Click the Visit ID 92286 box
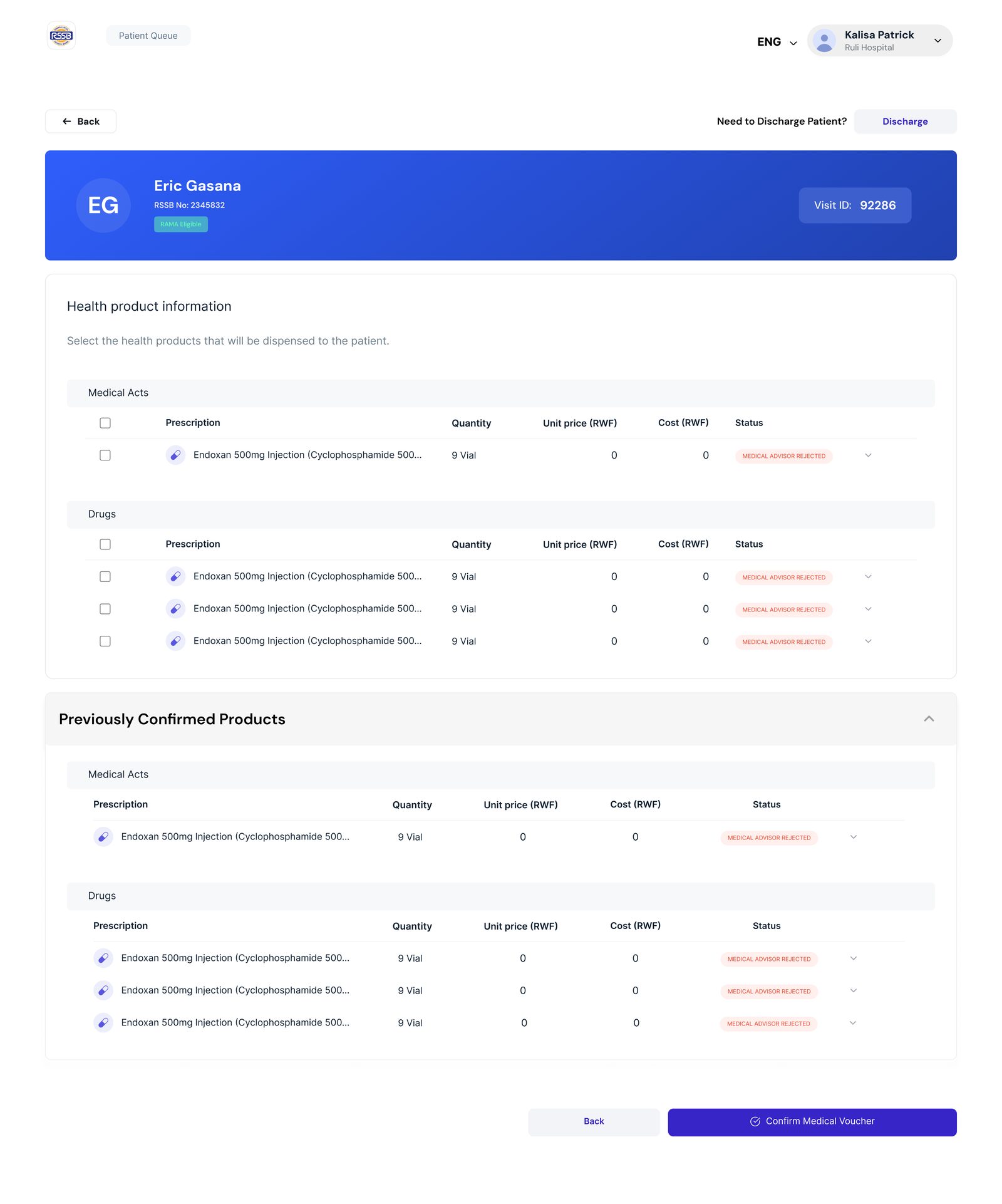 click(x=855, y=205)
